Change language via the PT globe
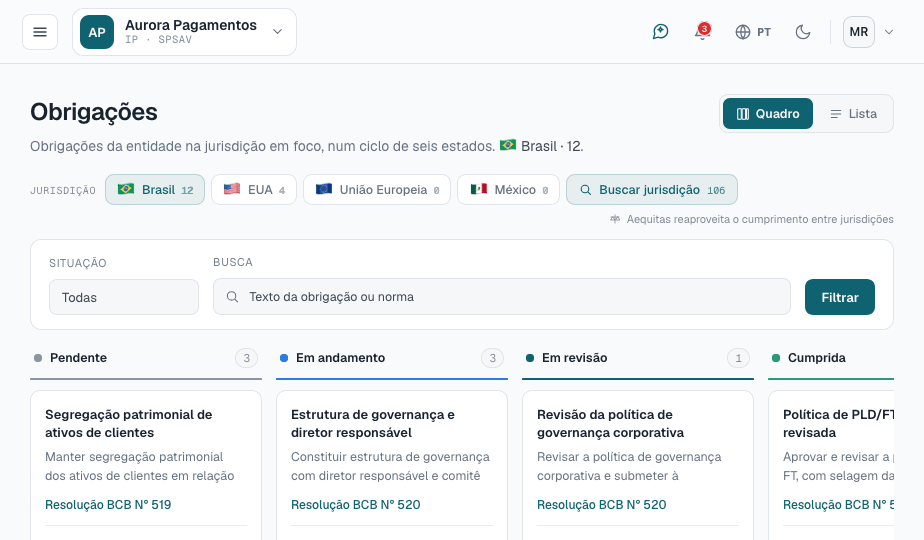This screenshot has height=540, width=924. tap(753, 32)
